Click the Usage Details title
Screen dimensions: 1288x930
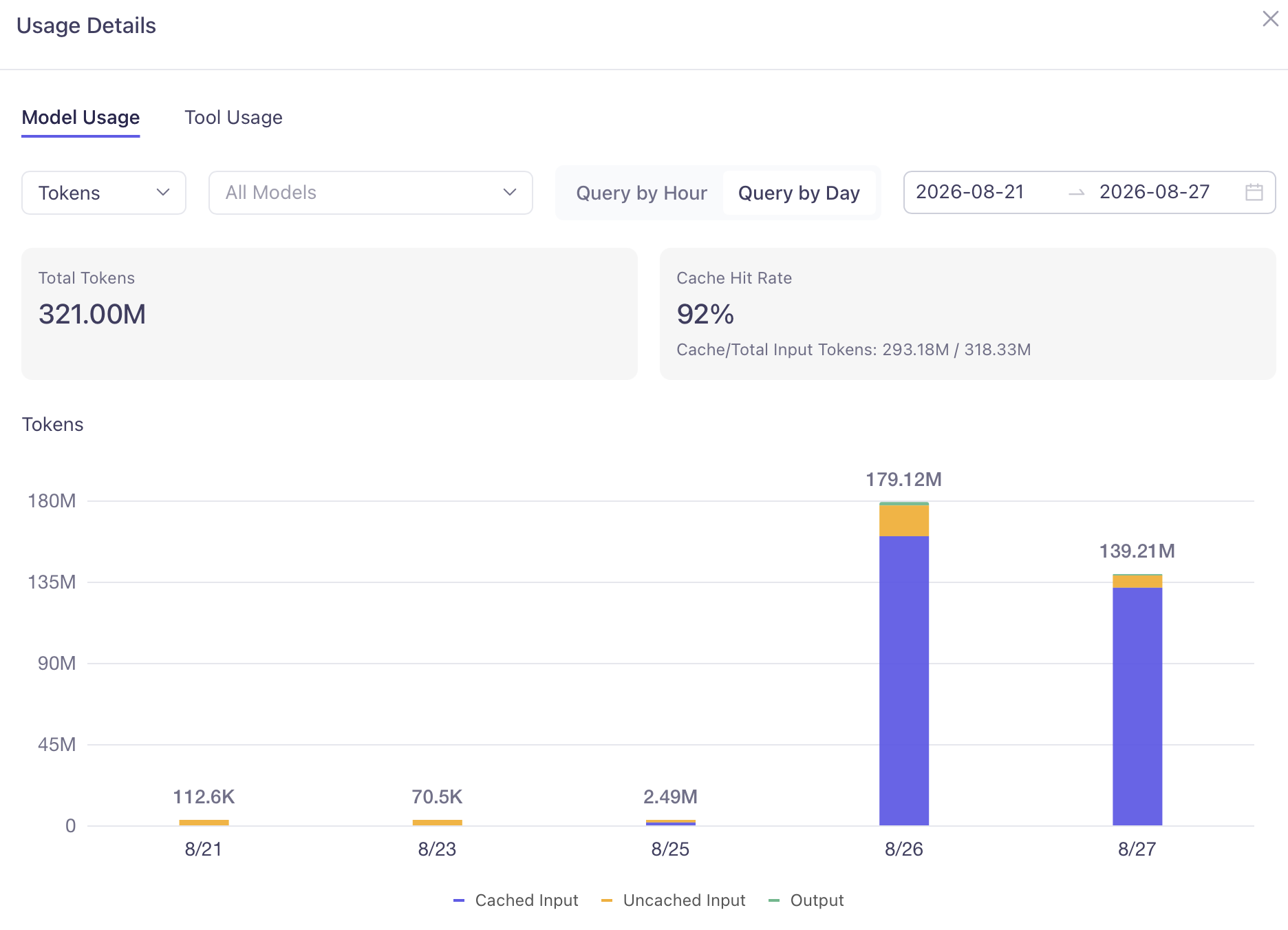[x=86, y=25]
